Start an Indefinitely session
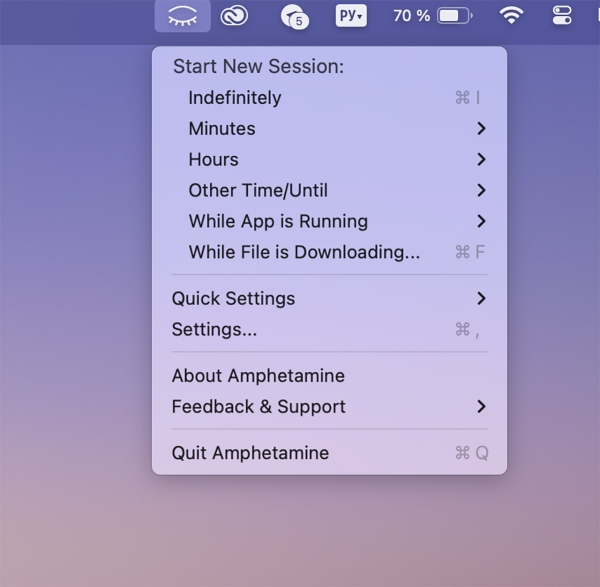The image size is (600, 587). point(329,98)
